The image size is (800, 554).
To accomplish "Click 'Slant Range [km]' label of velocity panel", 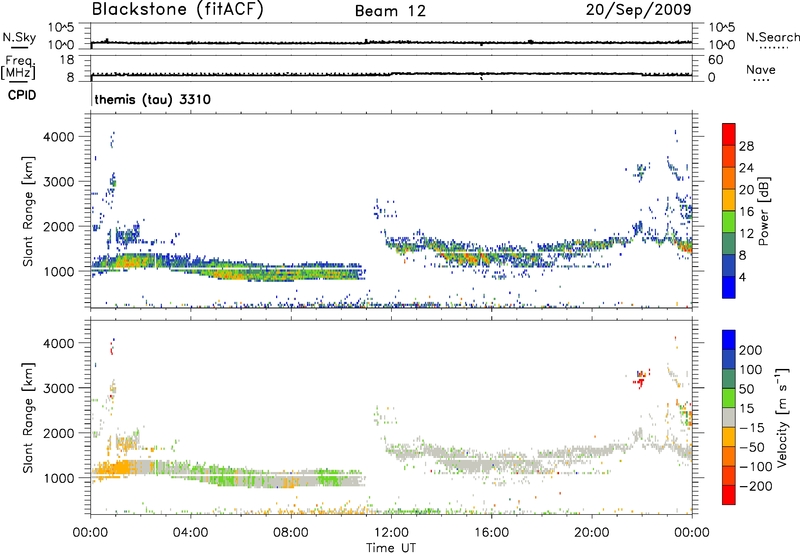I will click(28, 418).
